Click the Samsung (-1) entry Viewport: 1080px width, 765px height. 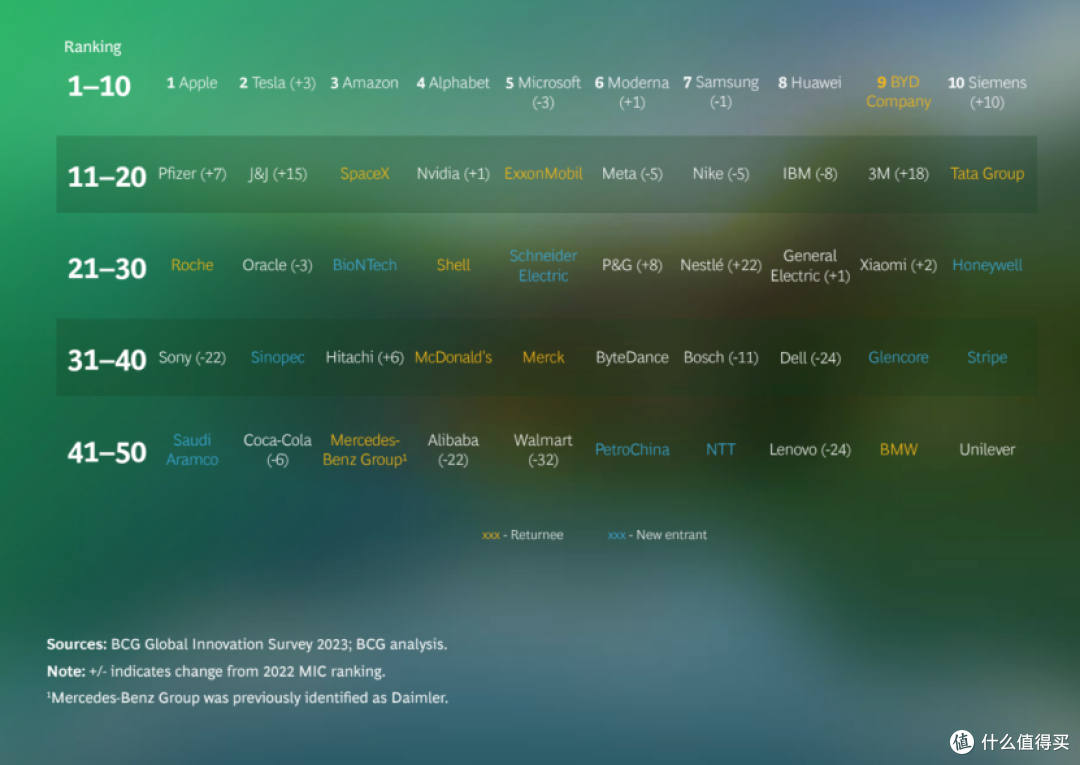coord(720,92)
